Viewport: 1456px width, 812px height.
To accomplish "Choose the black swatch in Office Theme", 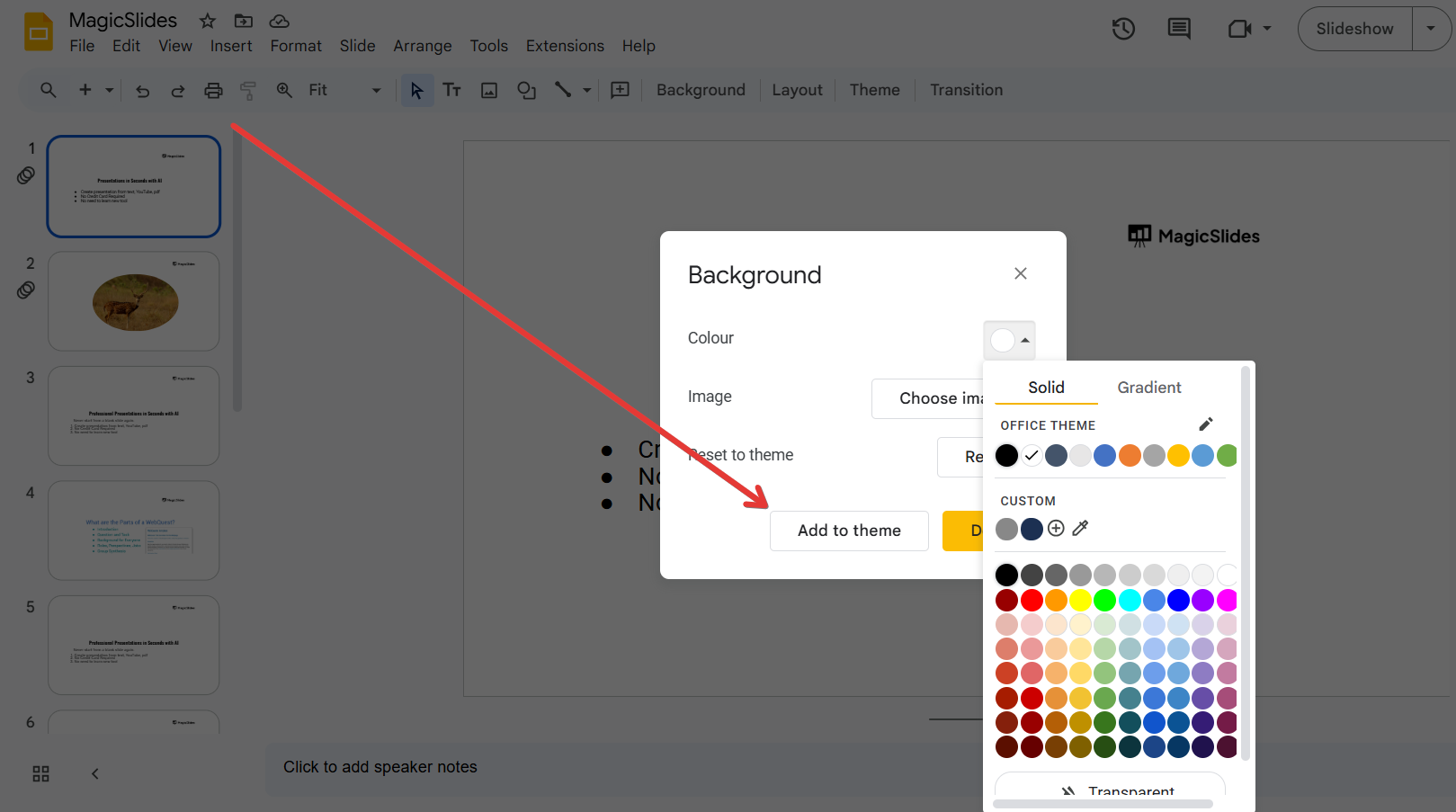I will click(x=1007, y=456).
